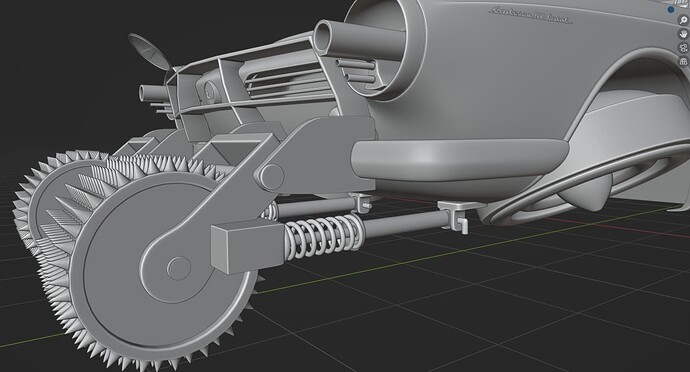Click the blue axis dot on navigation gizmo
The width and height of the screenshot is (690, 372).
click(671, 10)
